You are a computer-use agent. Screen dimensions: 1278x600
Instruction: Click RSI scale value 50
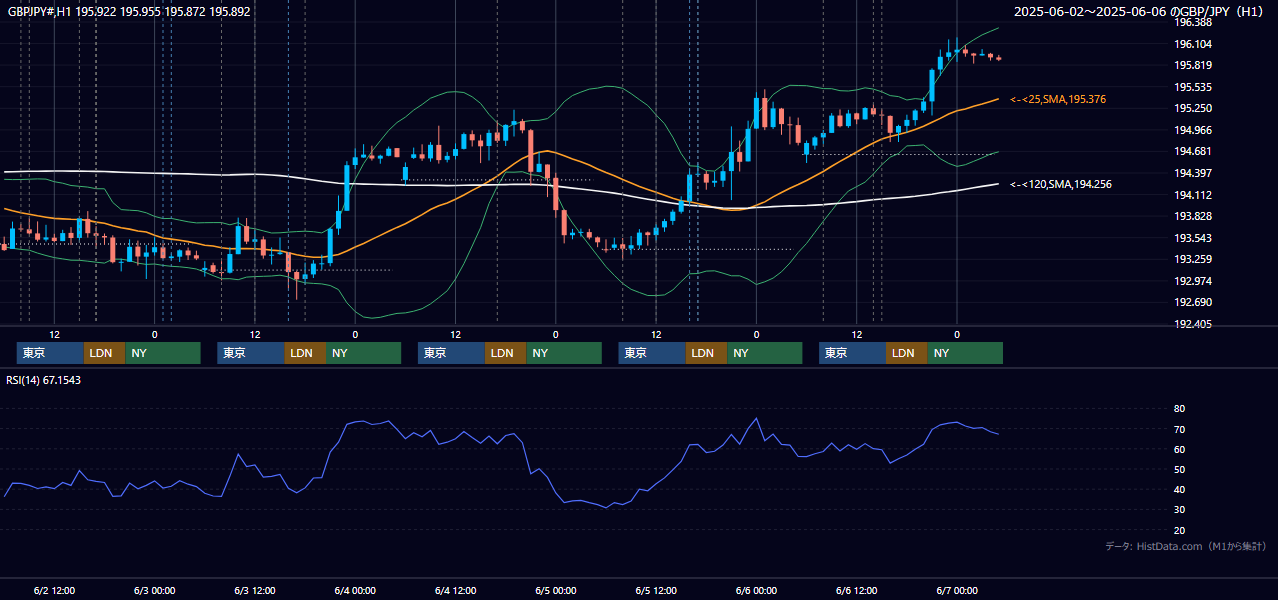click(x=1180, y=469)
